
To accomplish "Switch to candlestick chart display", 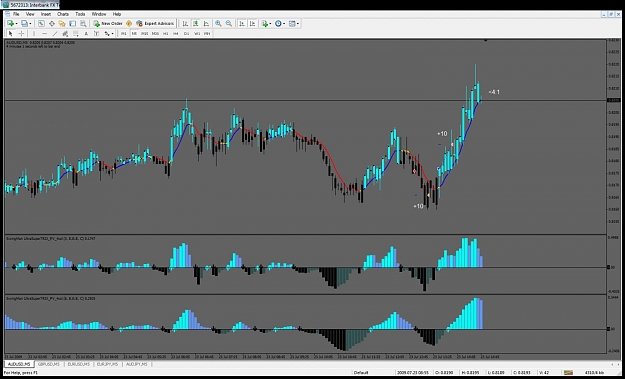I will click(x=196, y=24).
